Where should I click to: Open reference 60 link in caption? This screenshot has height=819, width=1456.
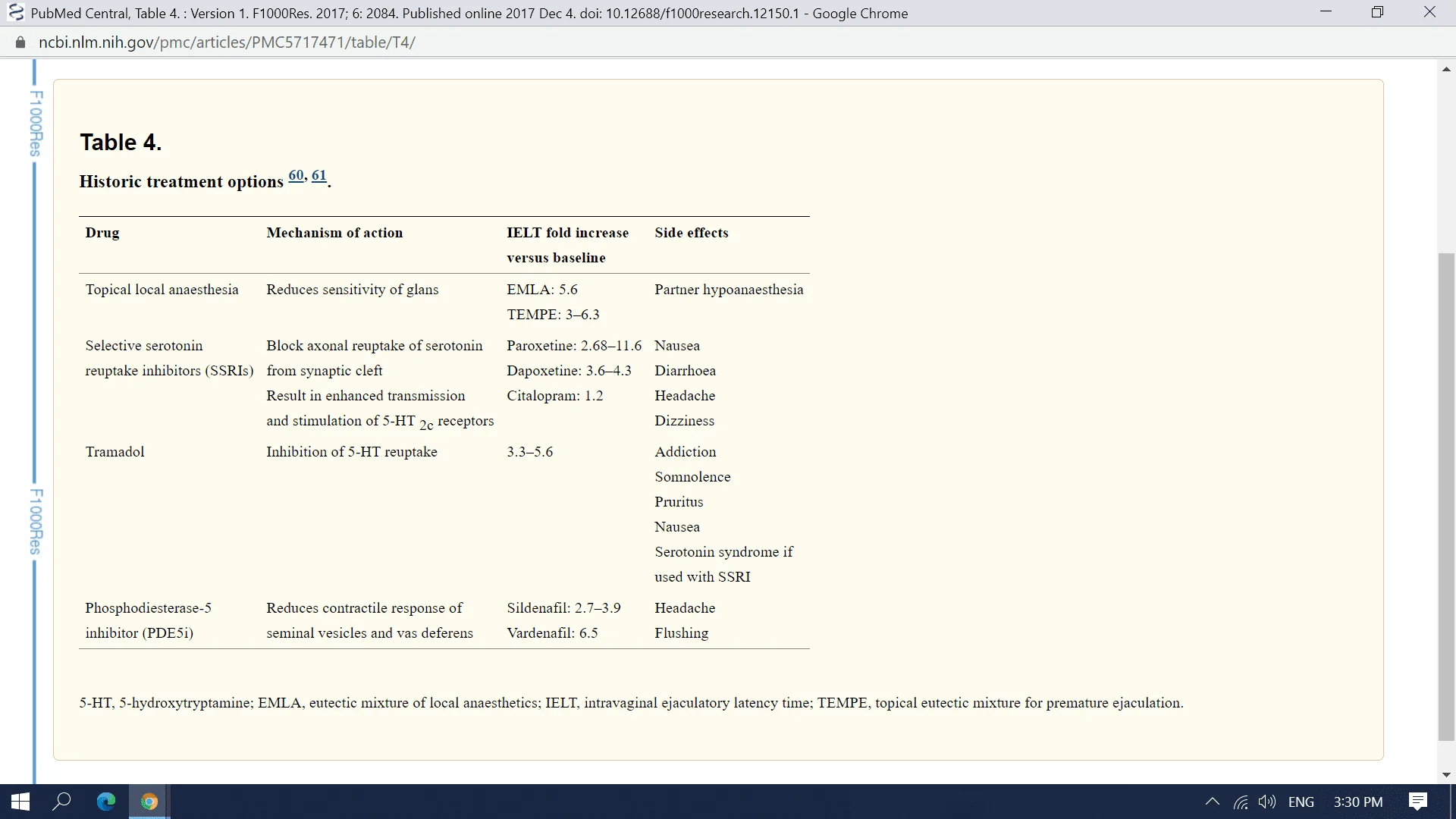[x=296, y=175]
